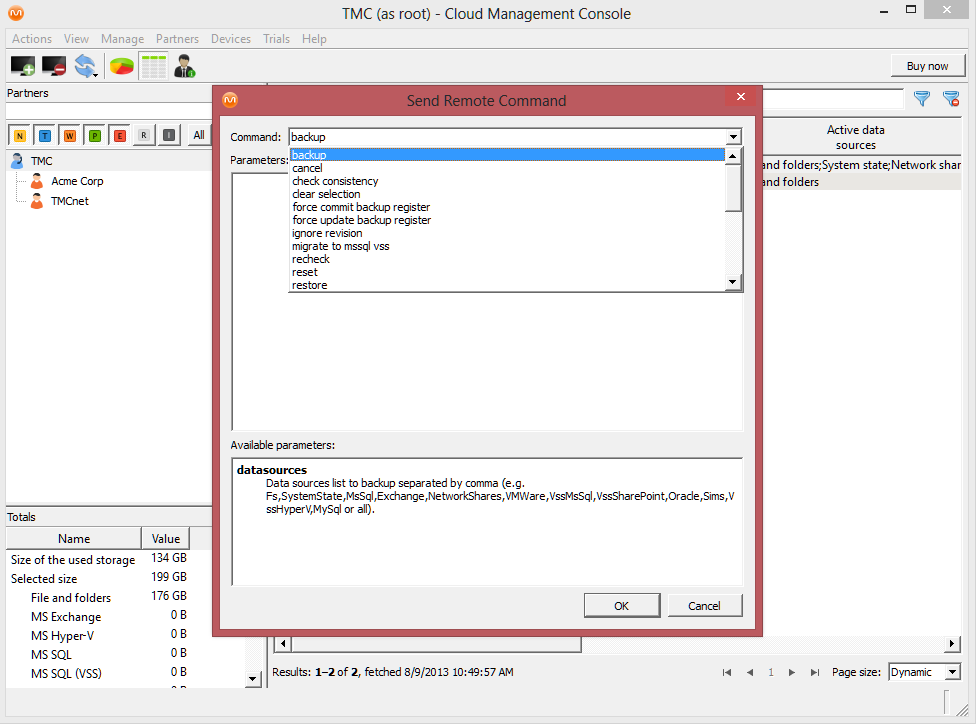Viewport: 976px width, 724px height.
Task: Toggle the red E partner filter
Action: click(x=120, y=135)
